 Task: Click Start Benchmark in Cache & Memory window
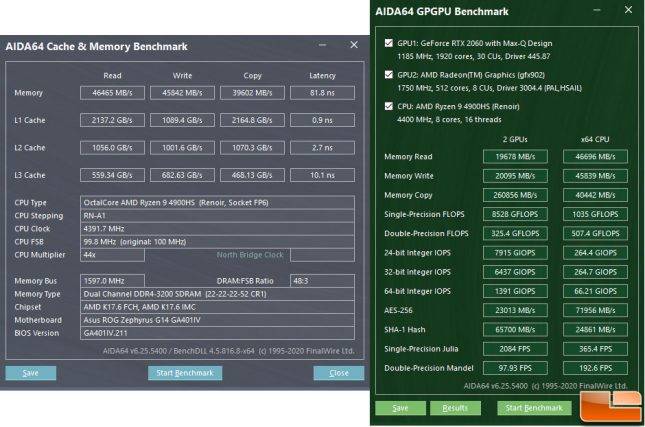tap(185, 373)
